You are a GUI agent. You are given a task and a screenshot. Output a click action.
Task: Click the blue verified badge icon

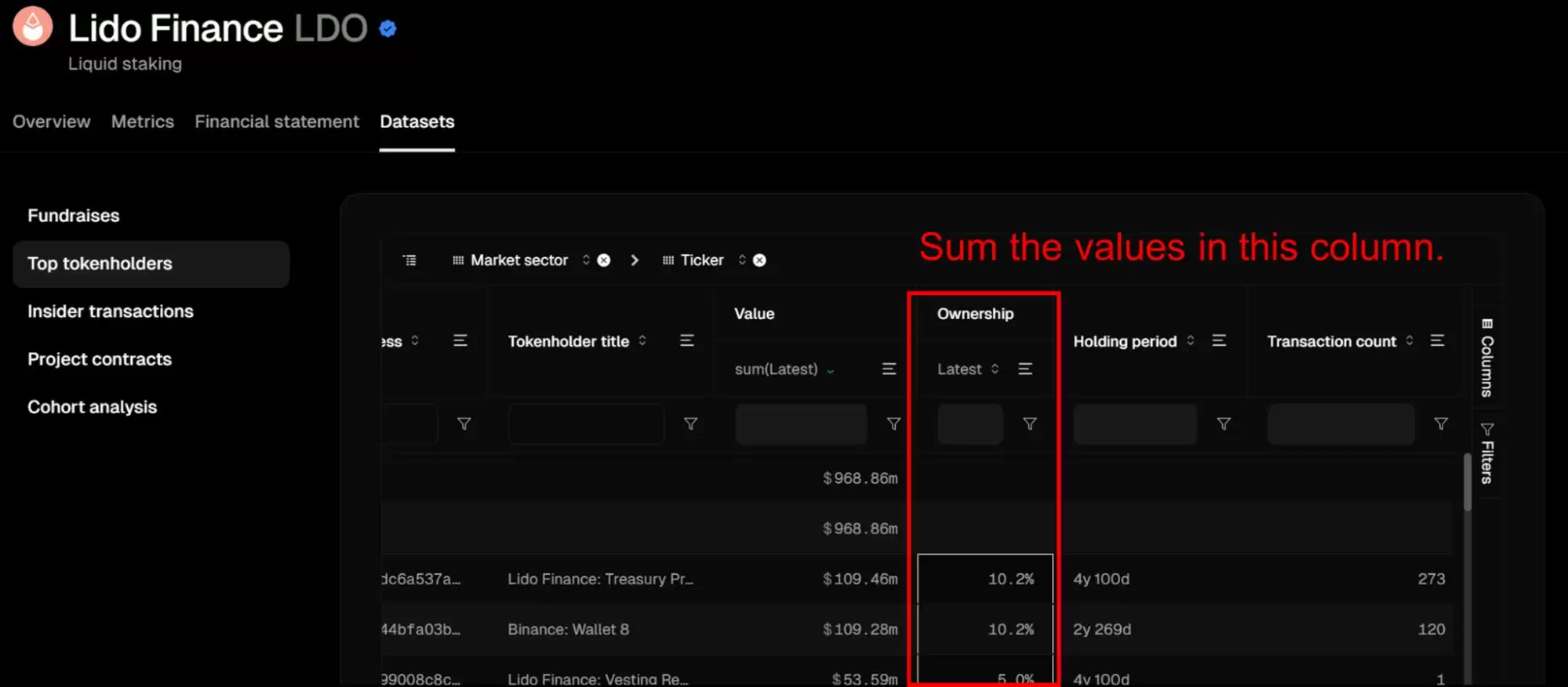coord(387,29)
